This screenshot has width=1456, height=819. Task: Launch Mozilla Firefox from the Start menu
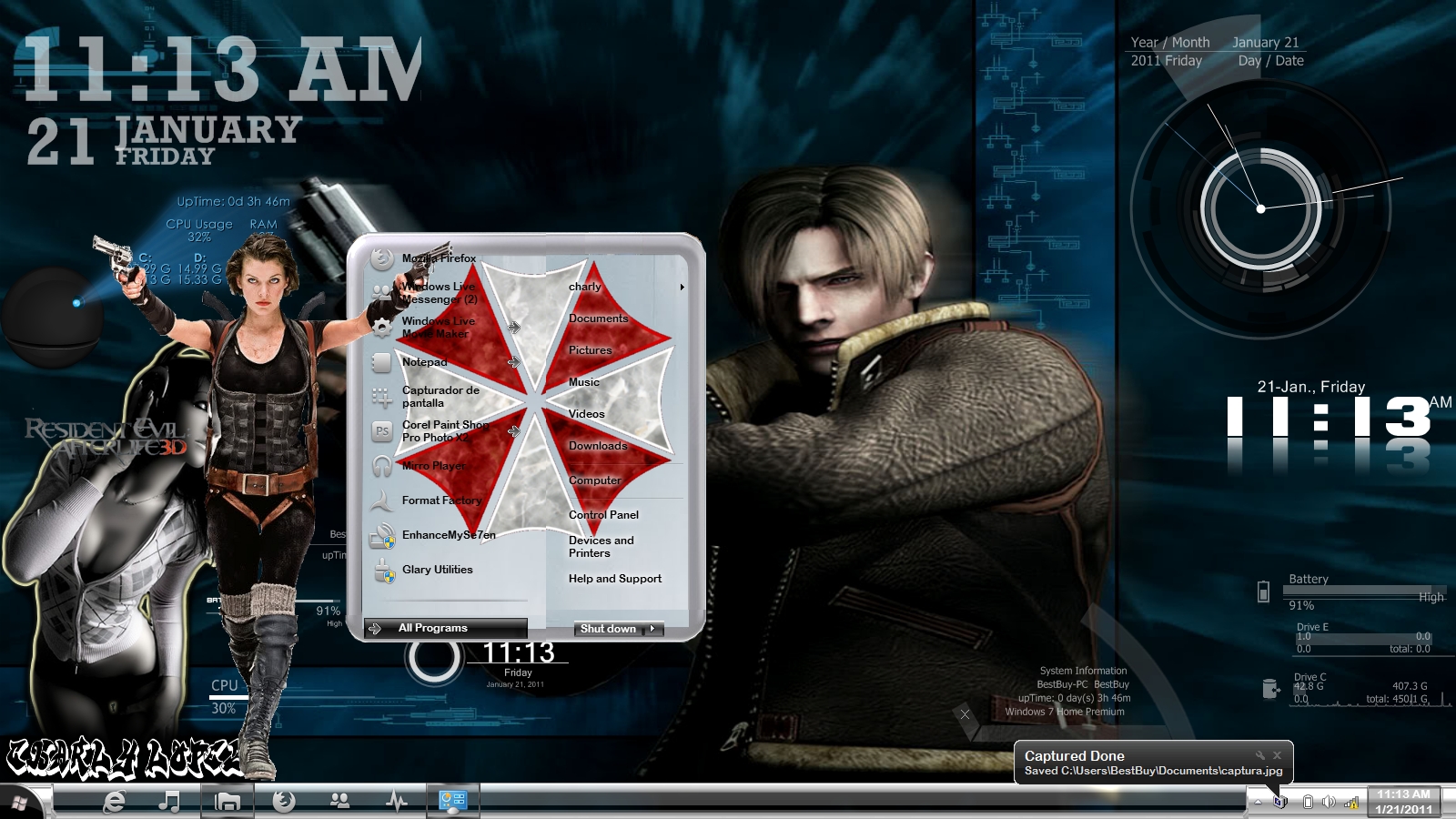click(x=439, y=258)
